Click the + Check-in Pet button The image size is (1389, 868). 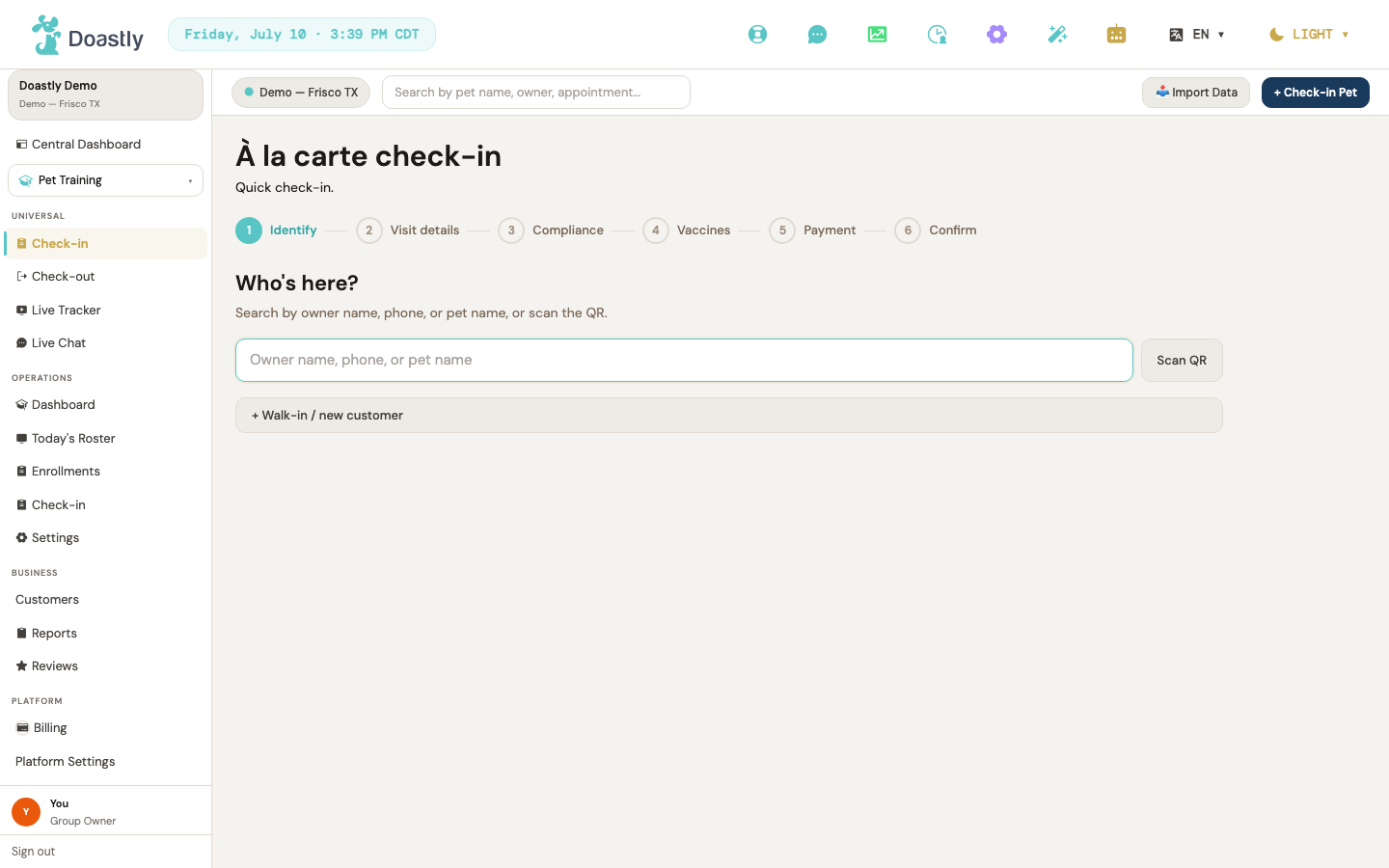click(x=1316, y=93)
